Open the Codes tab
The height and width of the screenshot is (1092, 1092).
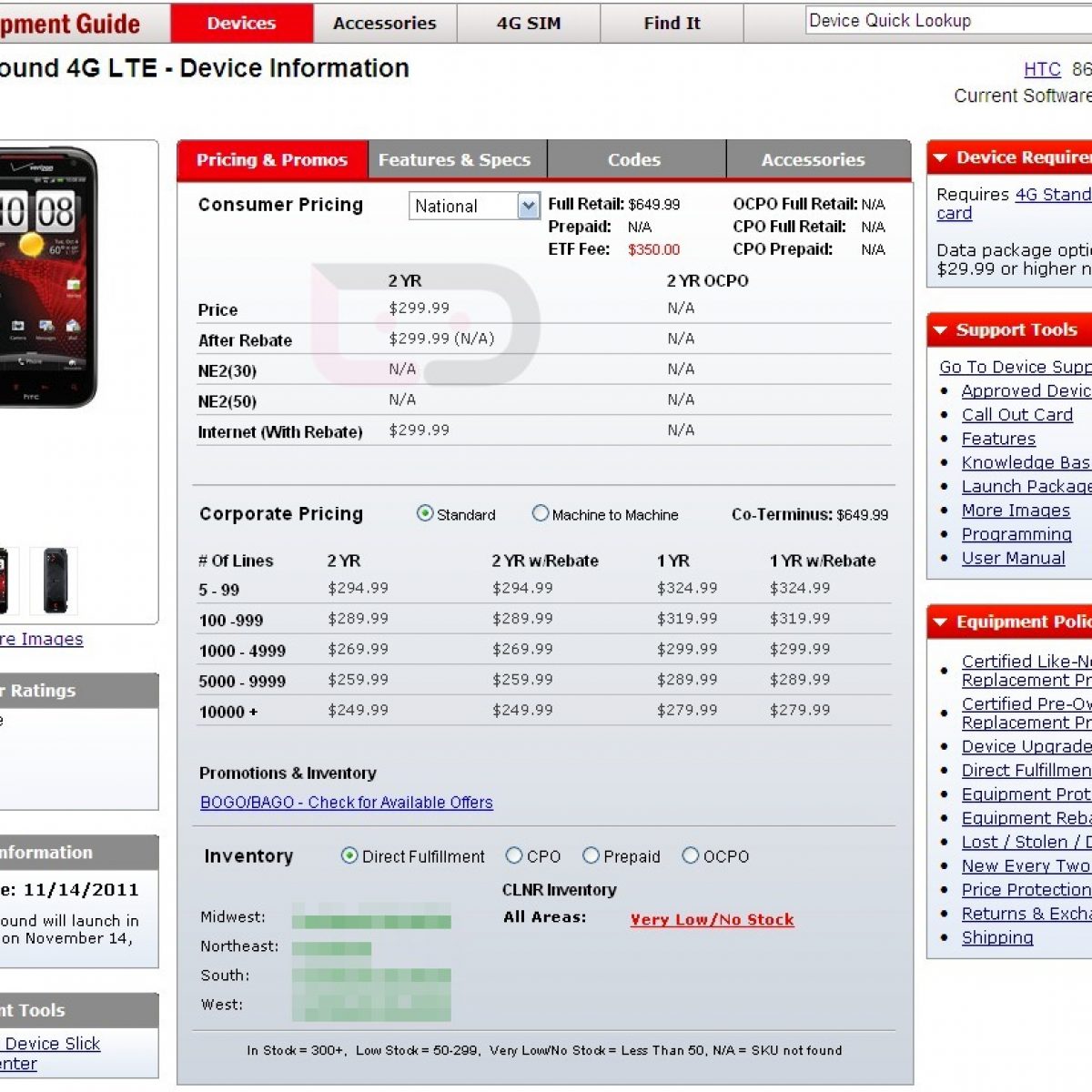(634, 160)
